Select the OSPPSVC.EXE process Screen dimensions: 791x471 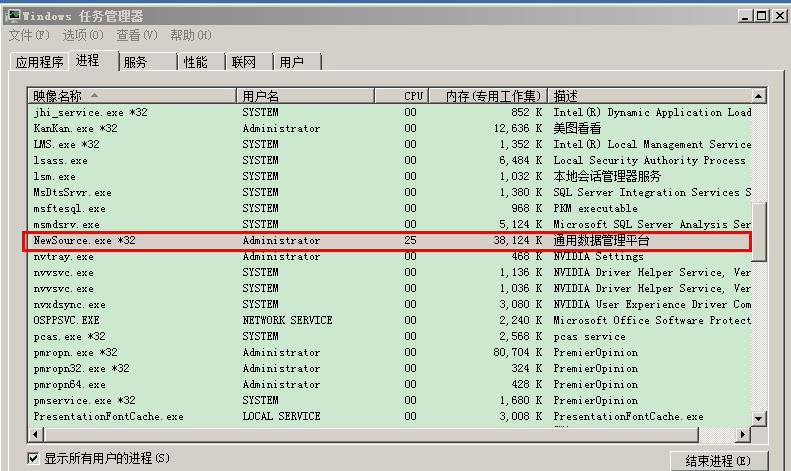[389, 320]
